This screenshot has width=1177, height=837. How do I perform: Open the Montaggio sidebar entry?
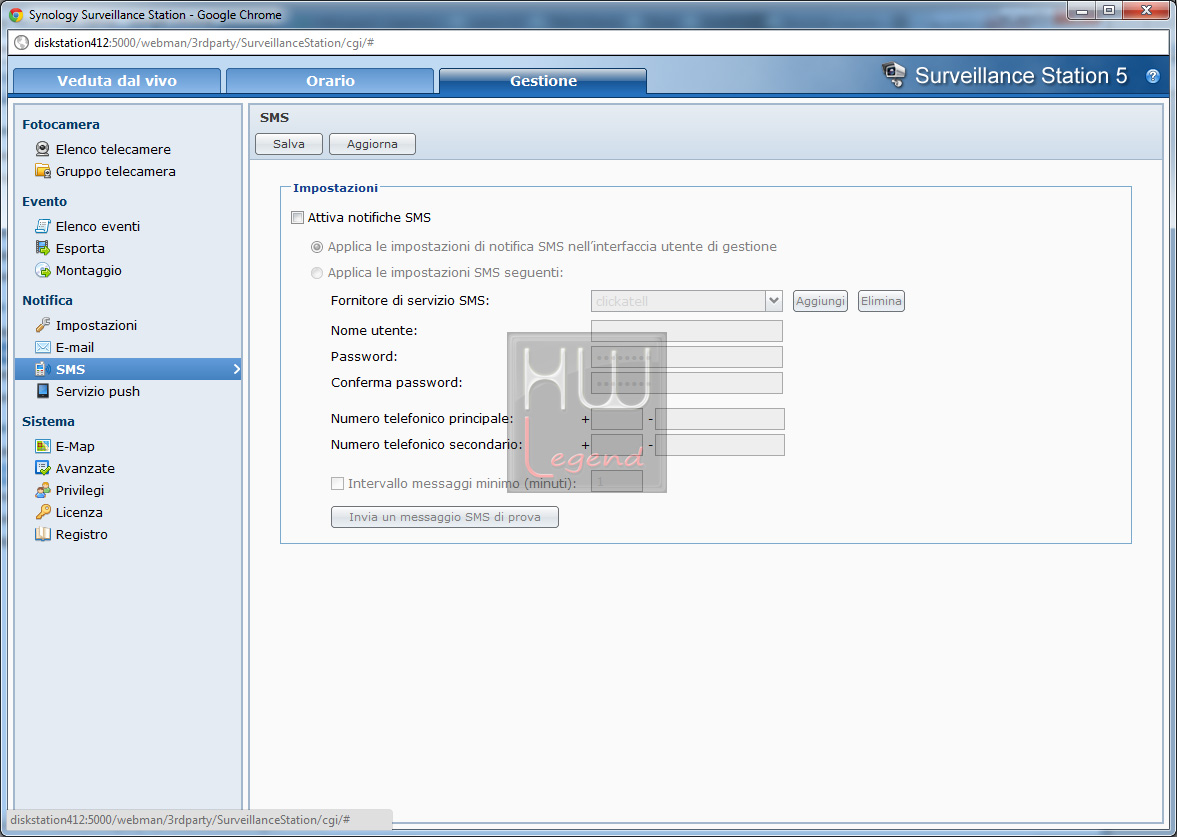click(x=89, y=270)
